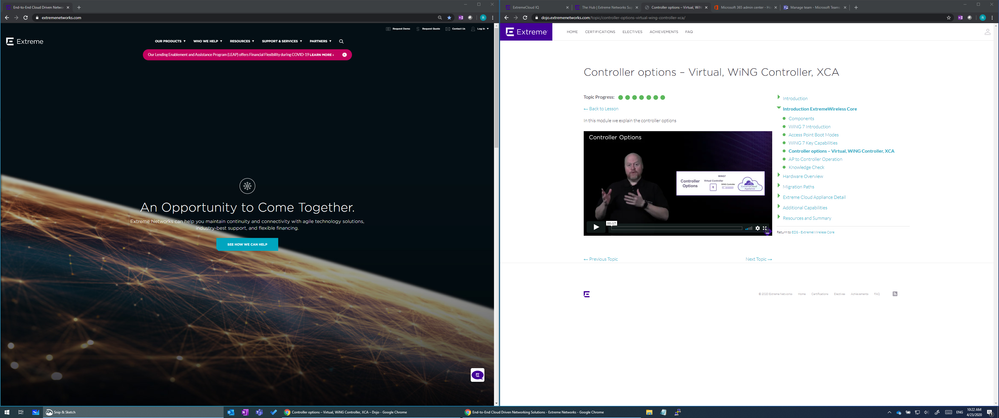This screenshot has height=418, width=999.
Task: Click Request Quote link
Action: [429, 29]
